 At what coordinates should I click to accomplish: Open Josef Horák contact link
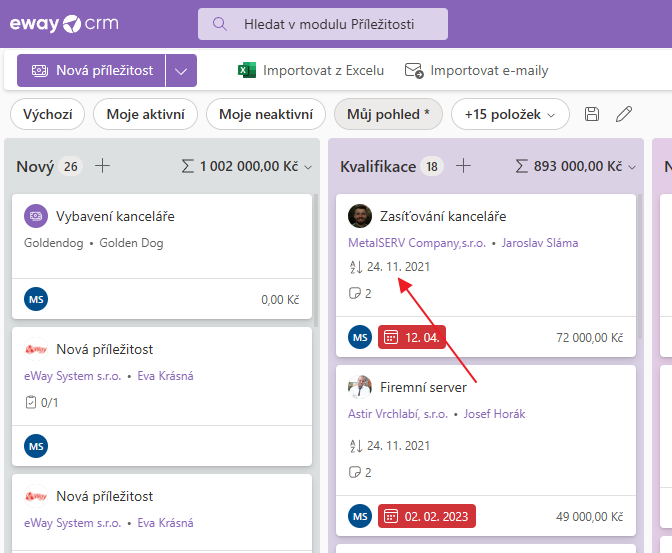pyautogui.click(x=494, y=414)
